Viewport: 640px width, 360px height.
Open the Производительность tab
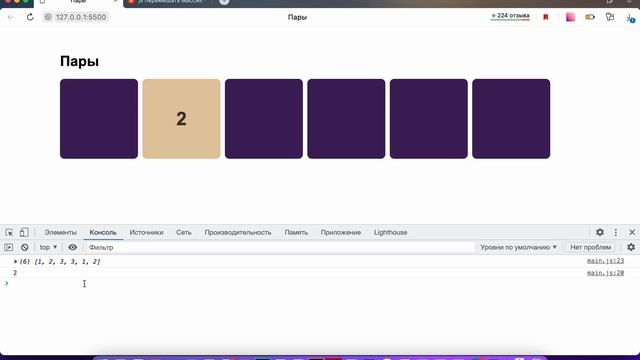(238, 232)
